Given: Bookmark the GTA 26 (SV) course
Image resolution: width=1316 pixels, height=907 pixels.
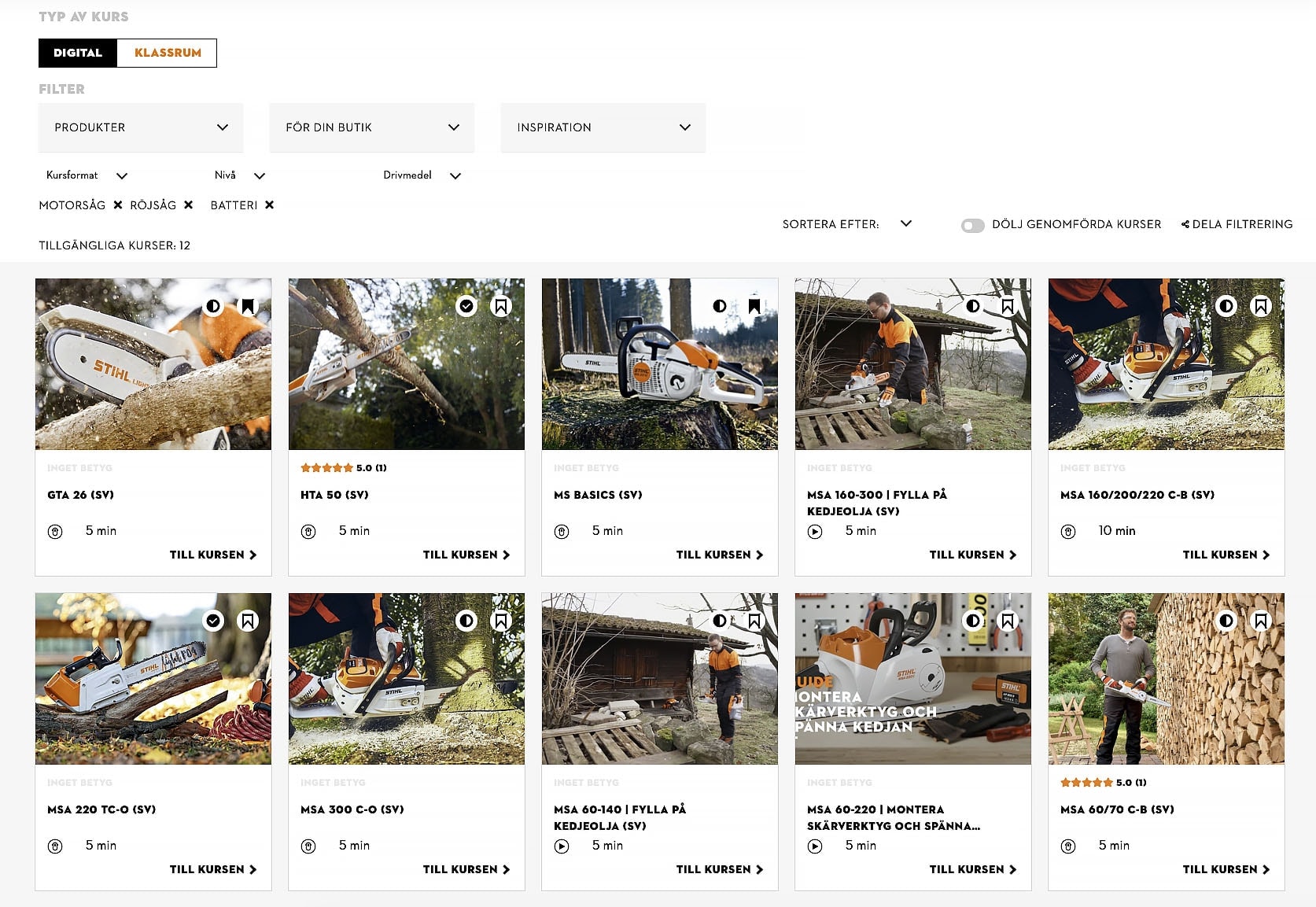Looking at the screenshot, I should (248, 306).
